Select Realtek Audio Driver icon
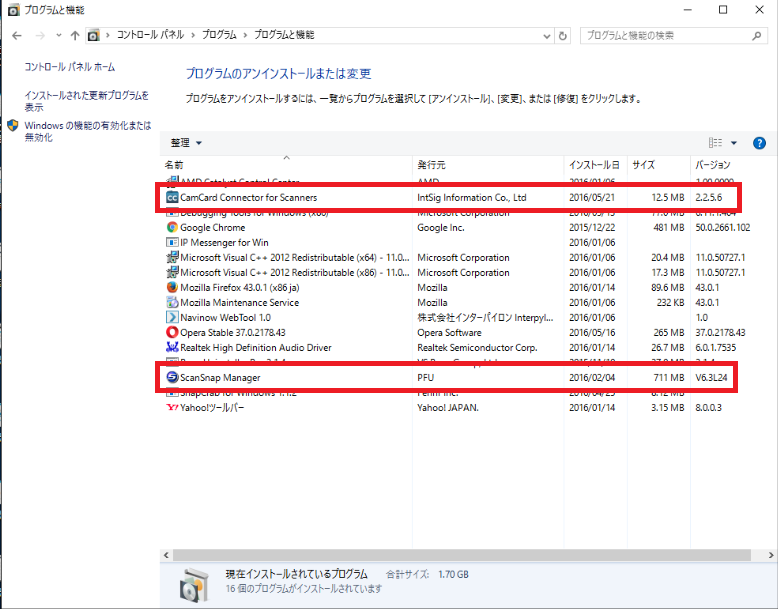 pos(172,347)
